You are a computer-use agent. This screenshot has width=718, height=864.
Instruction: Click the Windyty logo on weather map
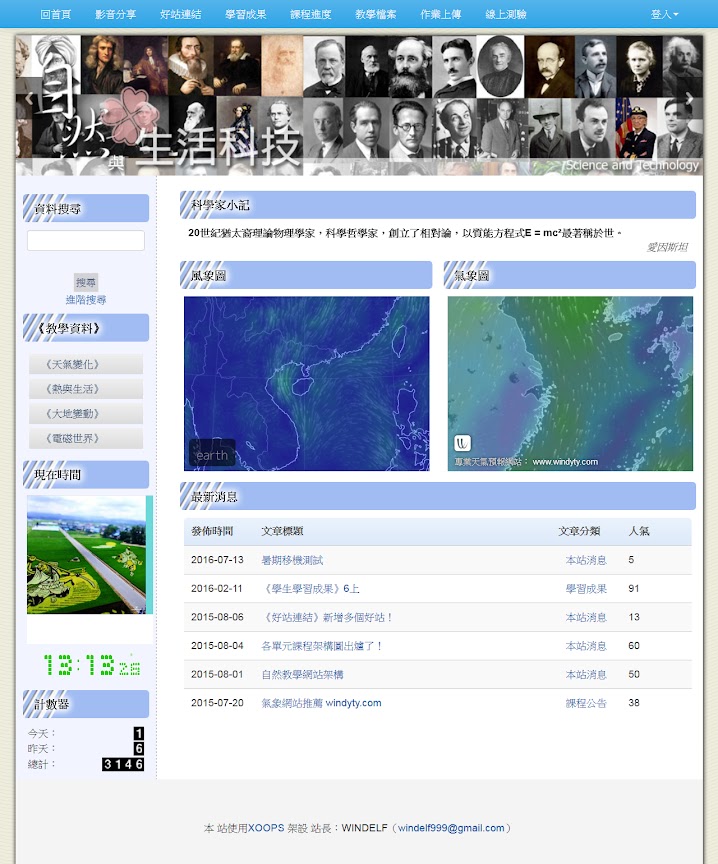point(462,443)
